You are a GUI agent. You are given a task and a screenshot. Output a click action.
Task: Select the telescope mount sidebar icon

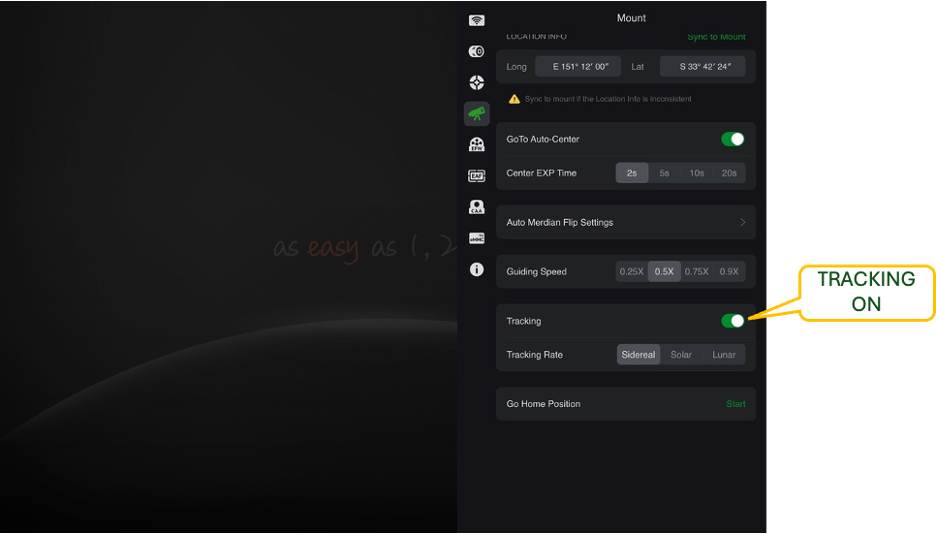click(x=477, y=113)
